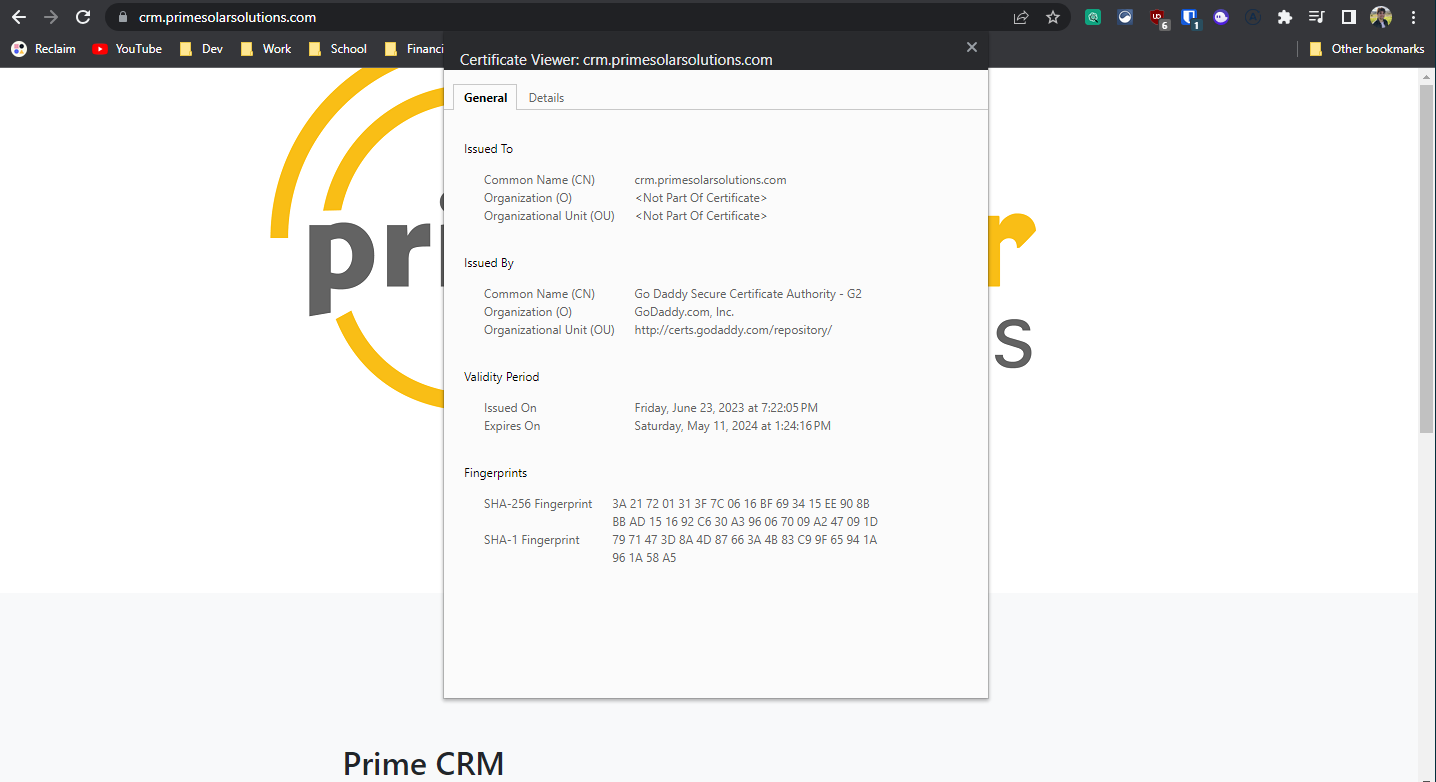Click the address bar URL field
The image size is (1436, 782).
point(560,17)
